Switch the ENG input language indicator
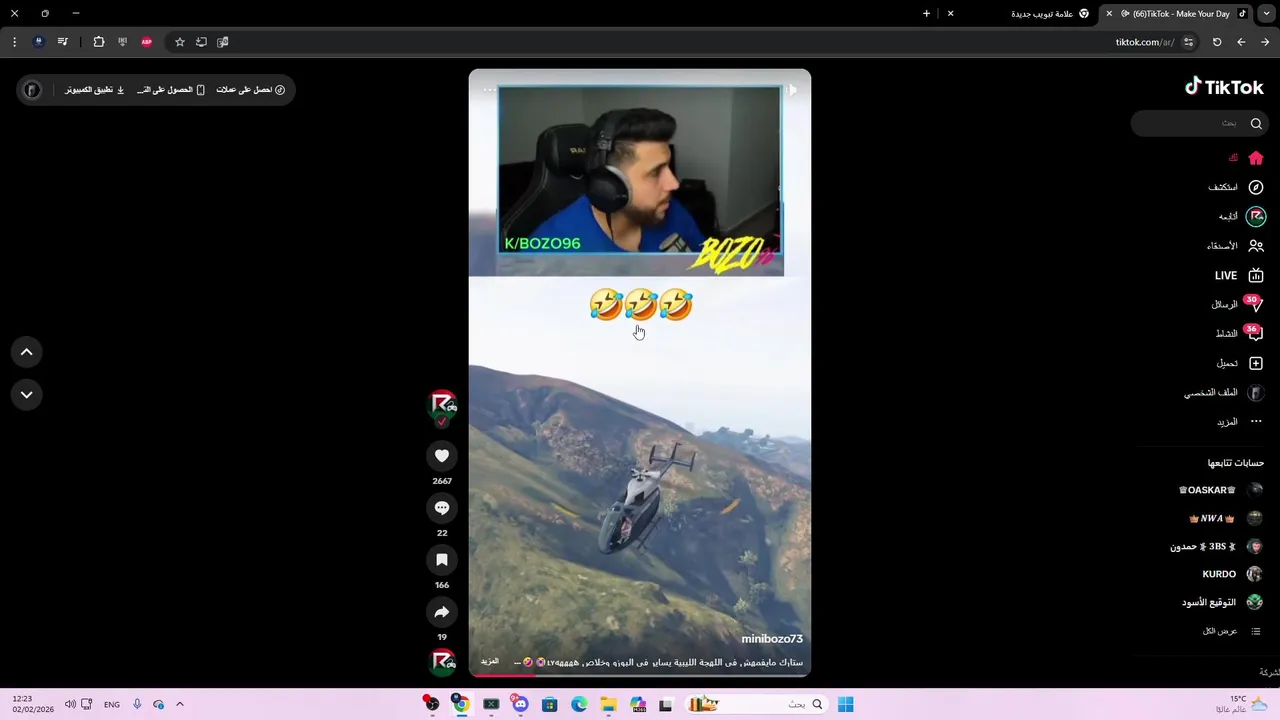 pyautogui.click(x=112, y=704)
